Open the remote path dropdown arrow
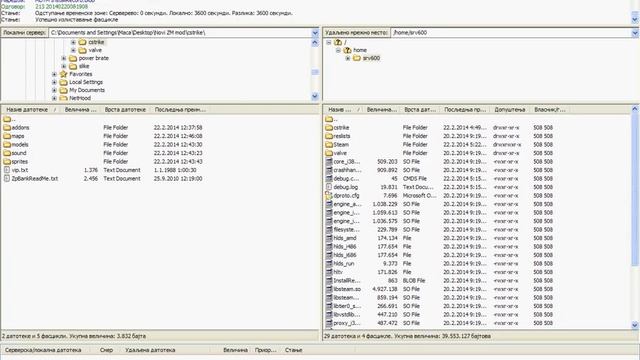The image size is (640, 360). click(x=635, y=33)
